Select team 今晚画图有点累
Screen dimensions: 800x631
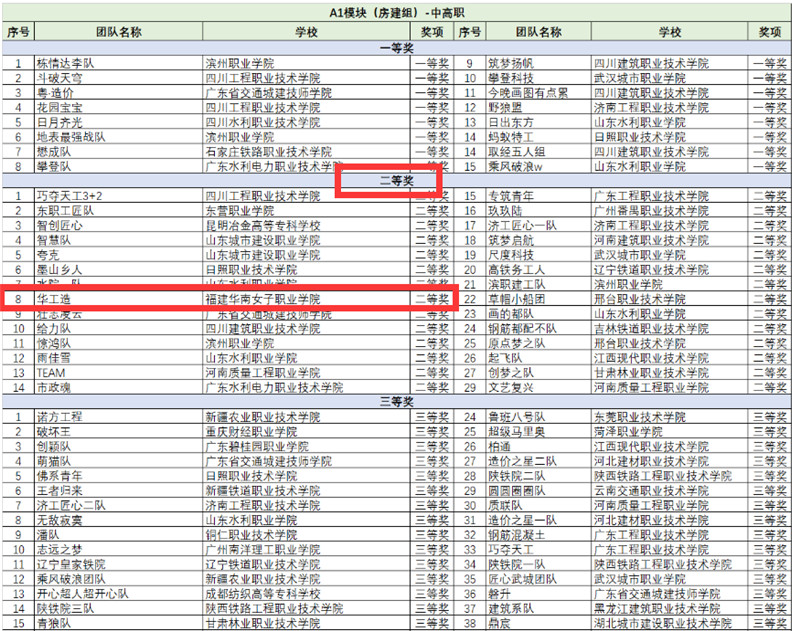527,93
